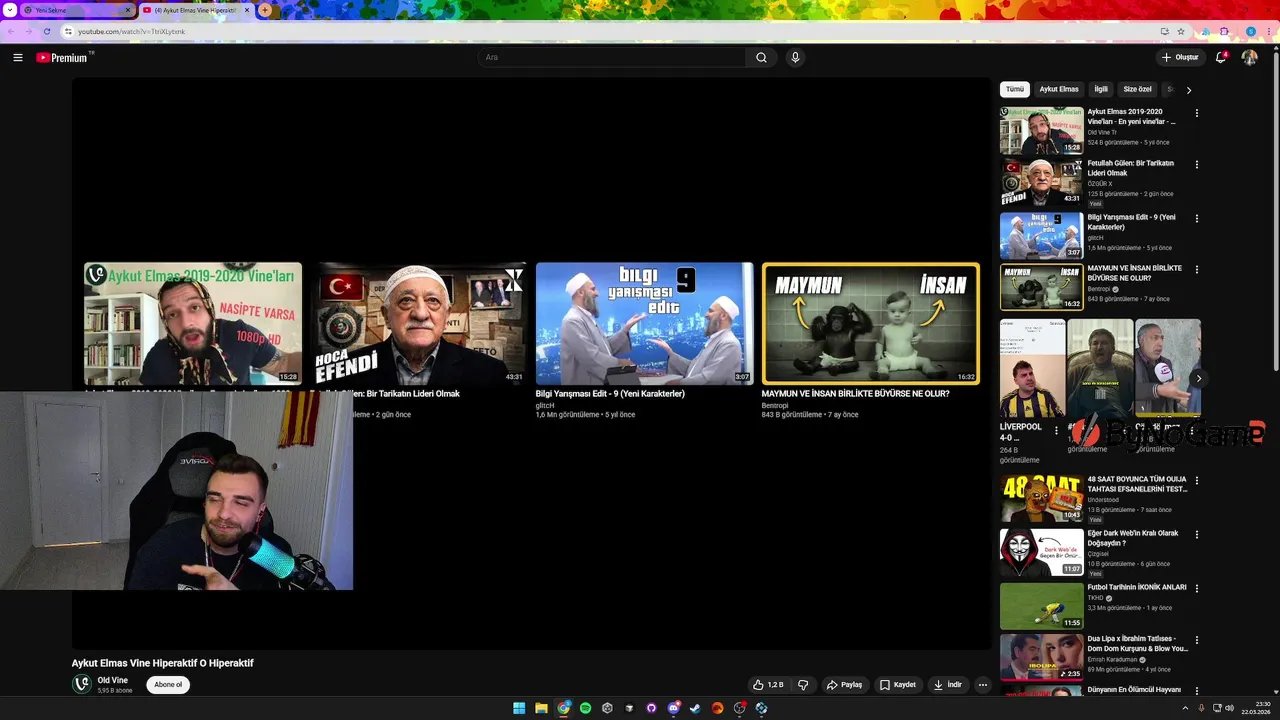Open Discord from the taskbar
The height and width of the screenshot is (720, 1280).
tap(673, 708)
